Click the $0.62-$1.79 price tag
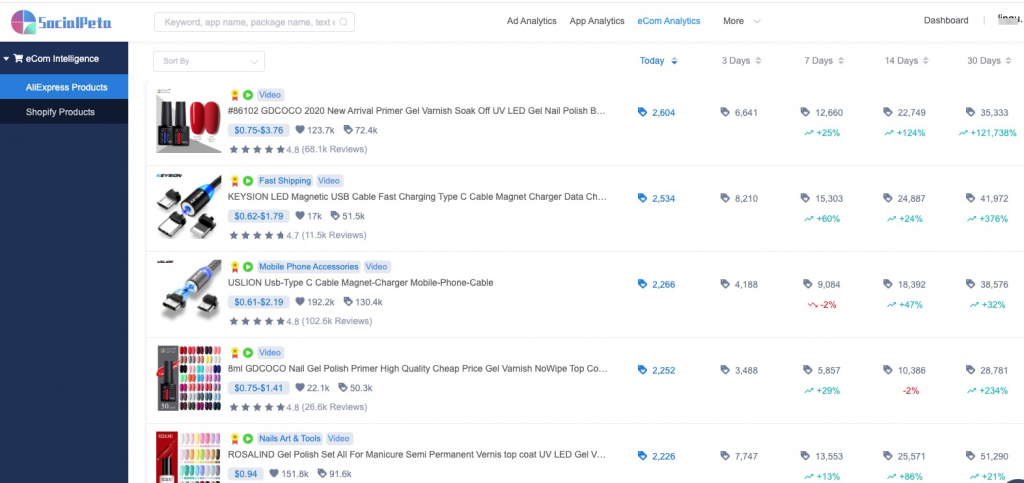Image resolution: width=1024 pixels, height=483 pixels. pyautogui.click(x=259, y=216)
